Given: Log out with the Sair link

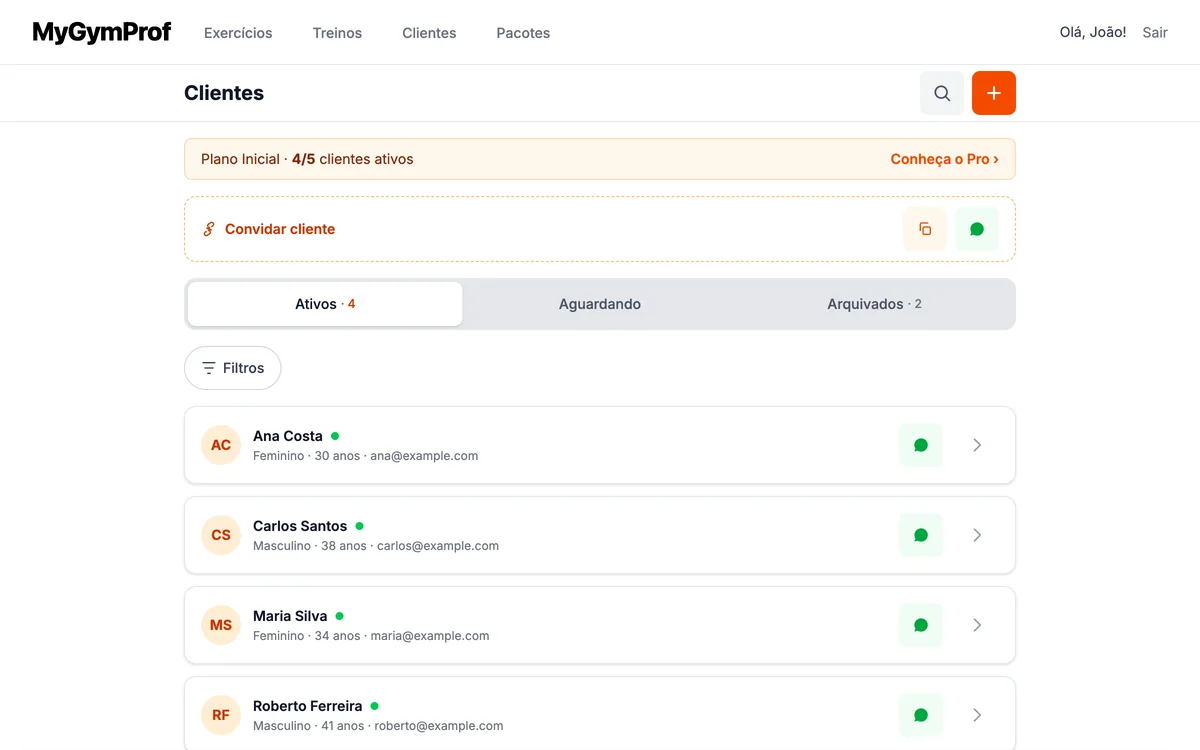Looking at the screenshot, I should 1155,33.
